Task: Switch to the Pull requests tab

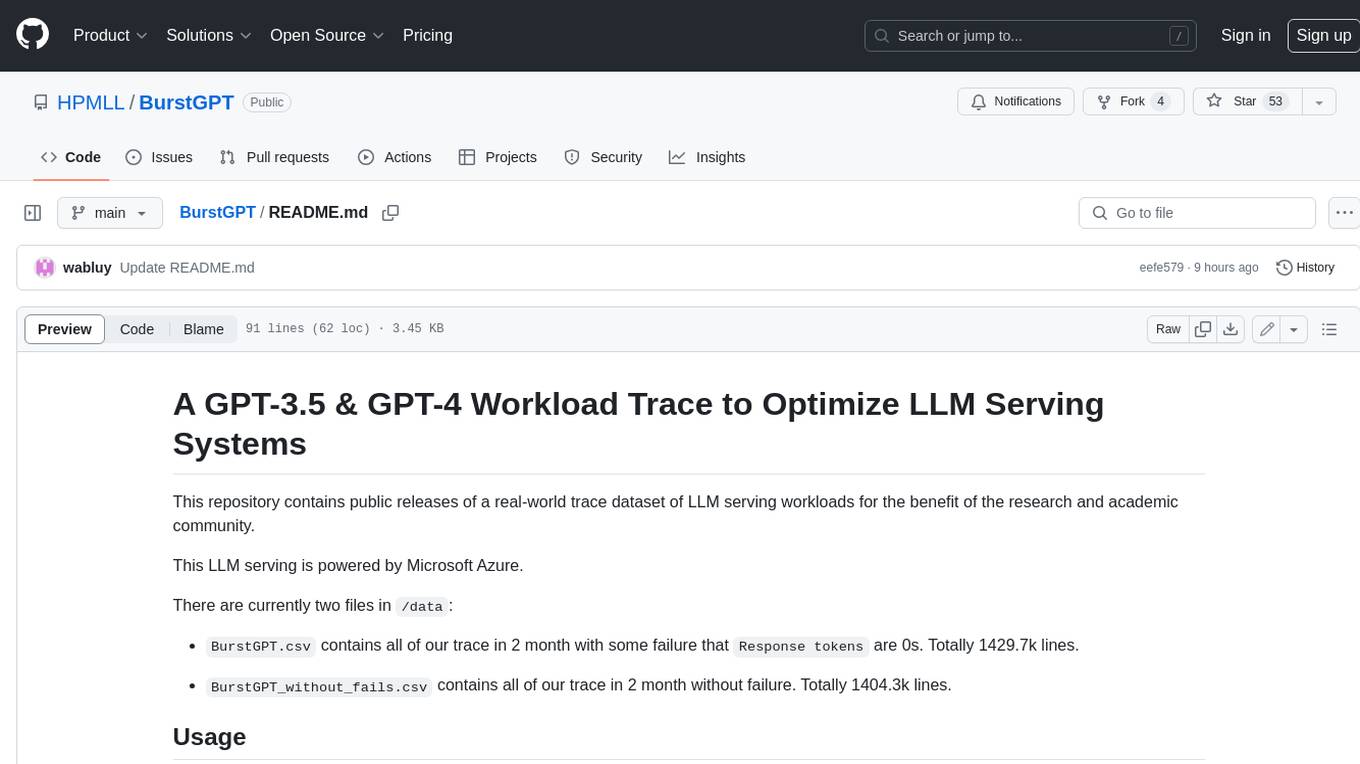Action: [x=274, y=157]
